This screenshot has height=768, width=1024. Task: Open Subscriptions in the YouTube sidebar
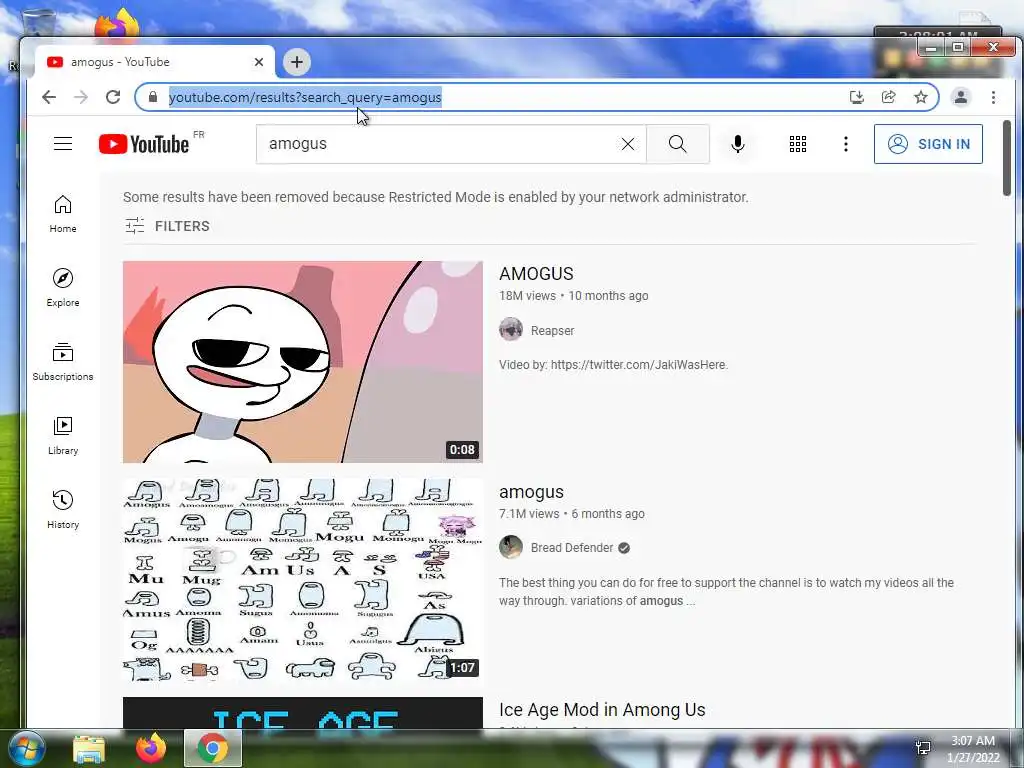(x=63, y=362)
